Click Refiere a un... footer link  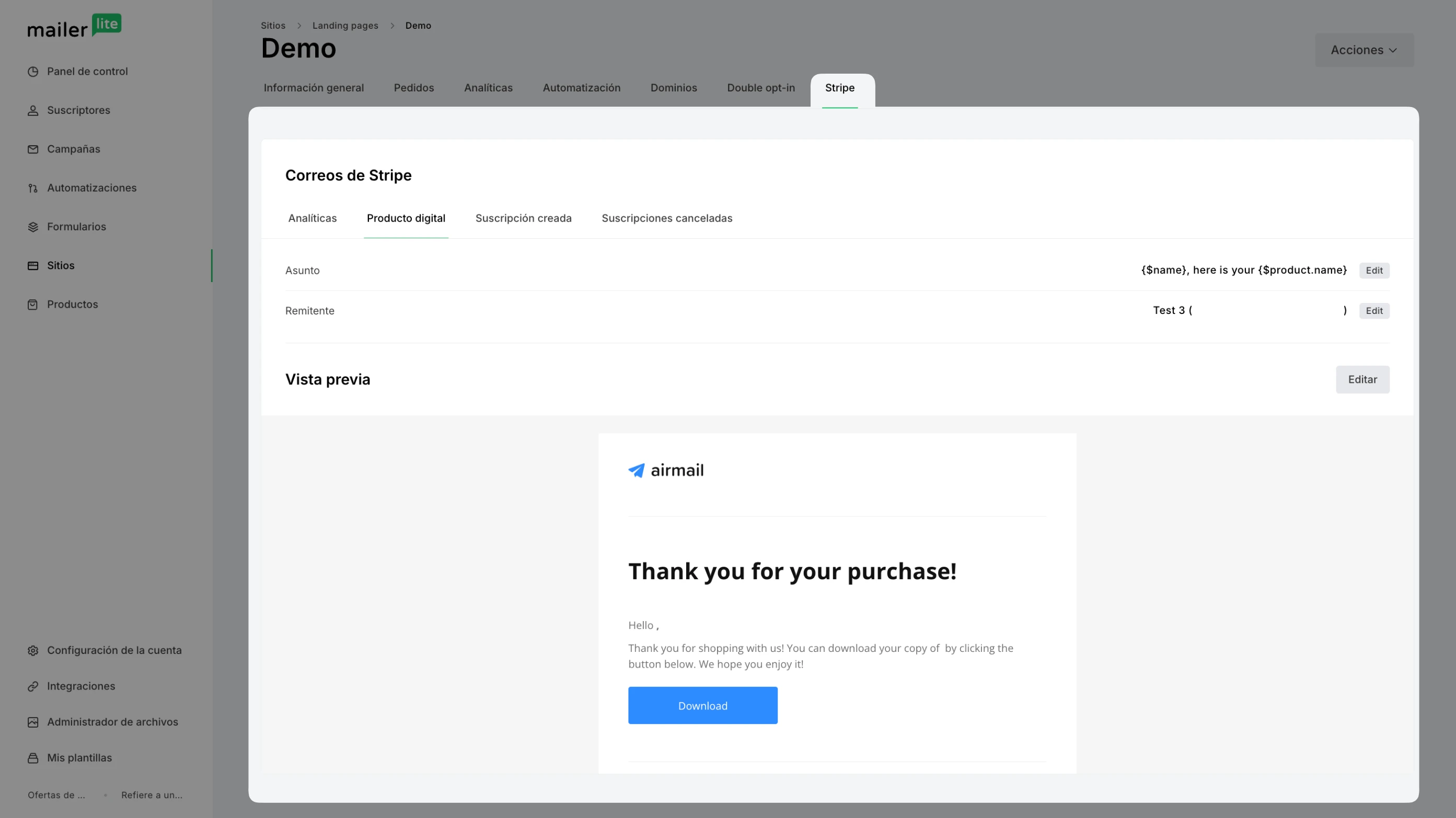pyautogui.click(x=152, y=796)
